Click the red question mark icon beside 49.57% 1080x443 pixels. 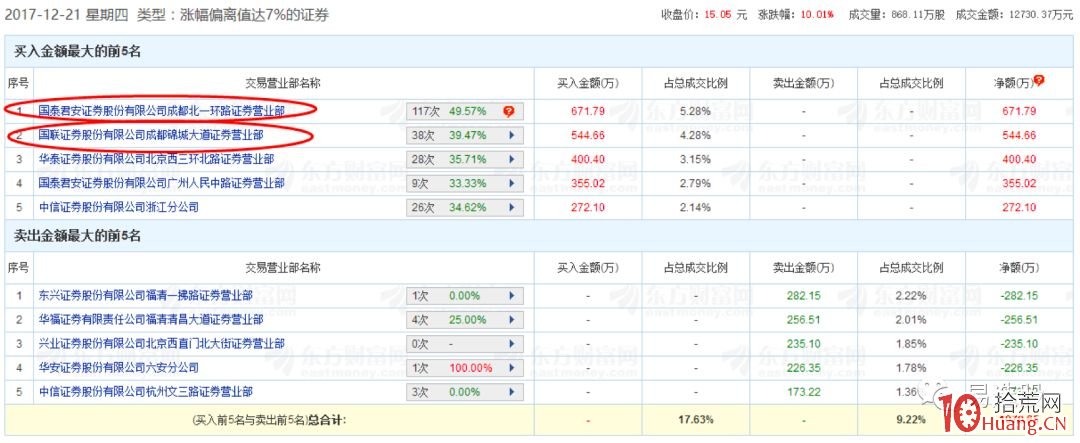[x=509, y=111]
